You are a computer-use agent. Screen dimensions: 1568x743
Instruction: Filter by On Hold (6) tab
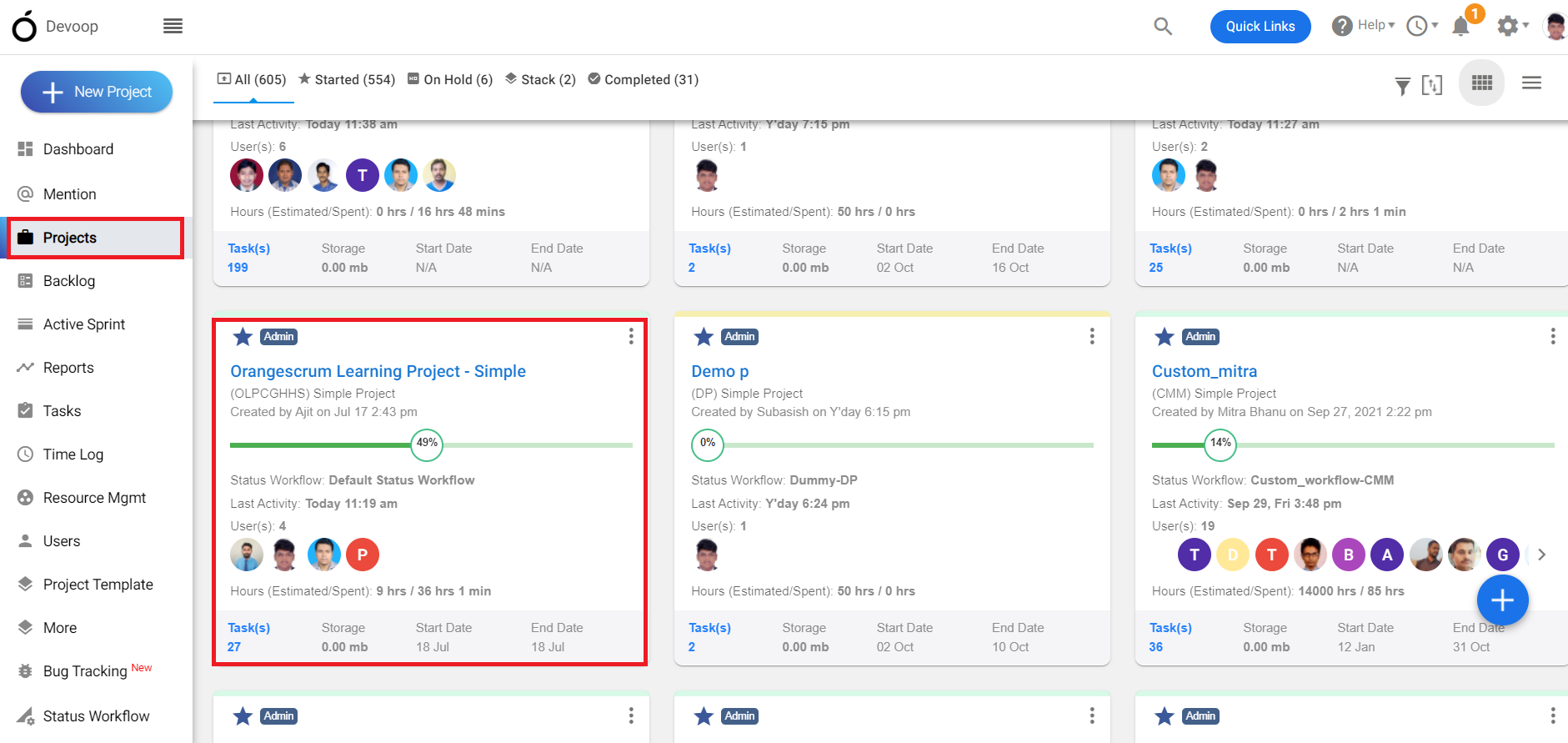click(450, 80)
